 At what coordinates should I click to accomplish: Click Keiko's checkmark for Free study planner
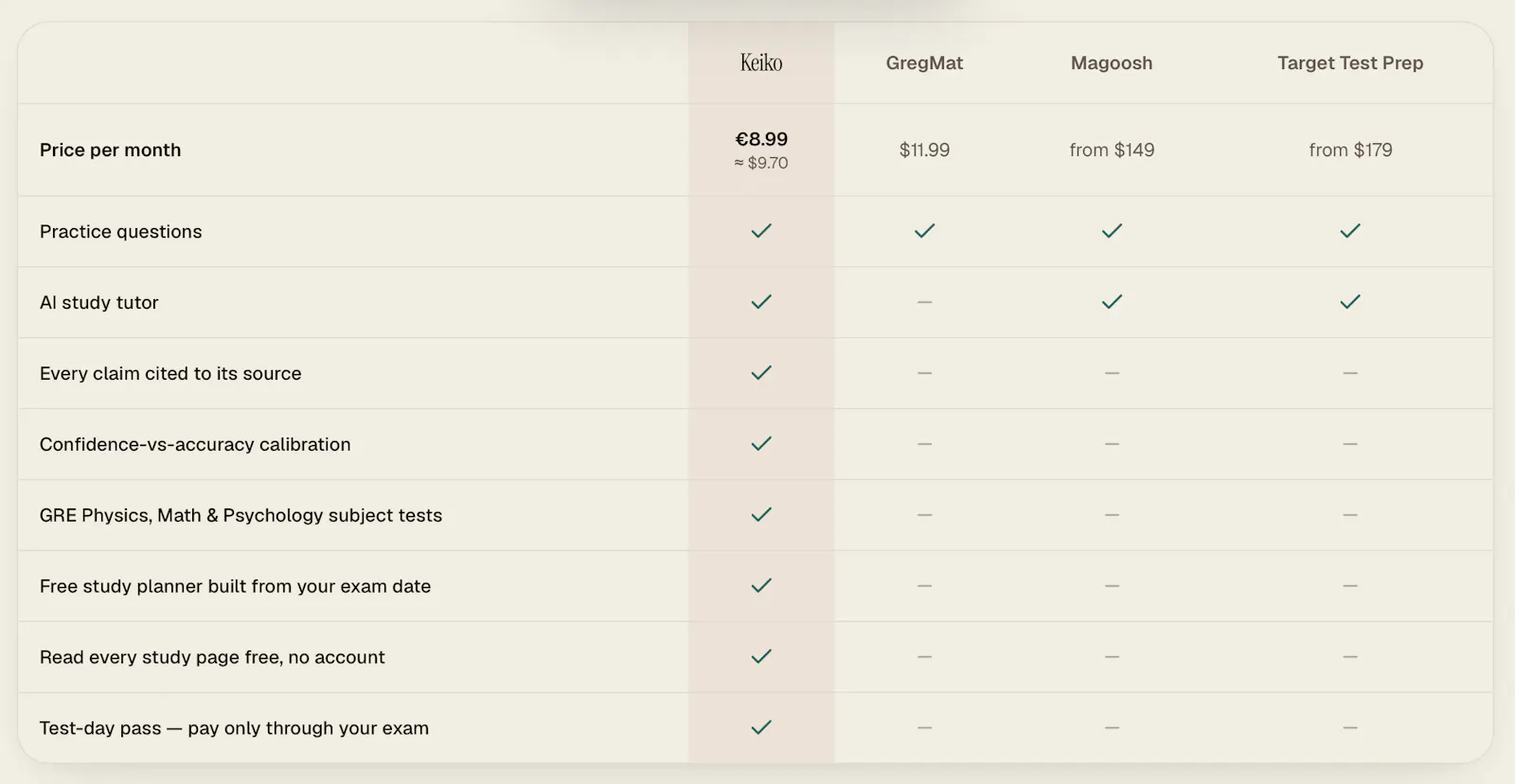[761, 586]
